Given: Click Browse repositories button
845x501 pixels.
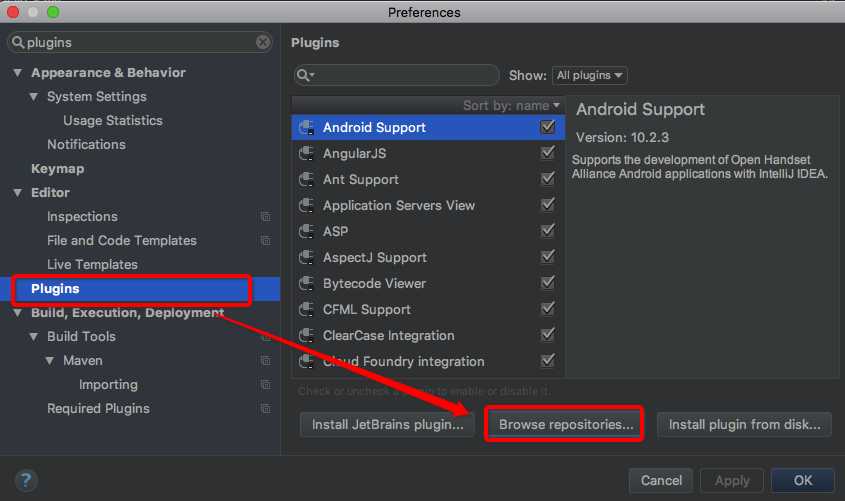Looking at the screenshot, I should (x=566, y=425).
